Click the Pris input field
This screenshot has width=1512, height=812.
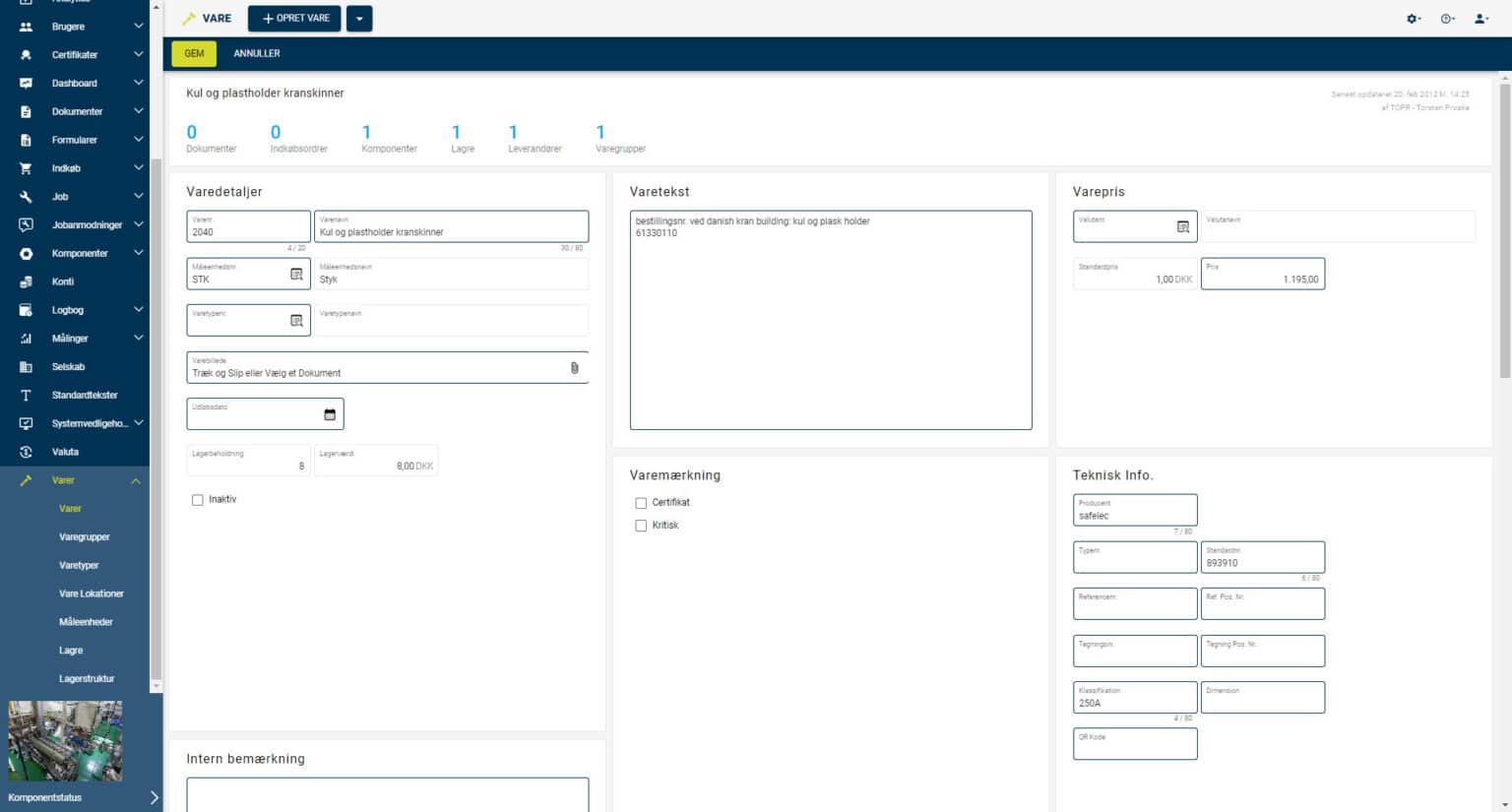(x=1263, y=274)
